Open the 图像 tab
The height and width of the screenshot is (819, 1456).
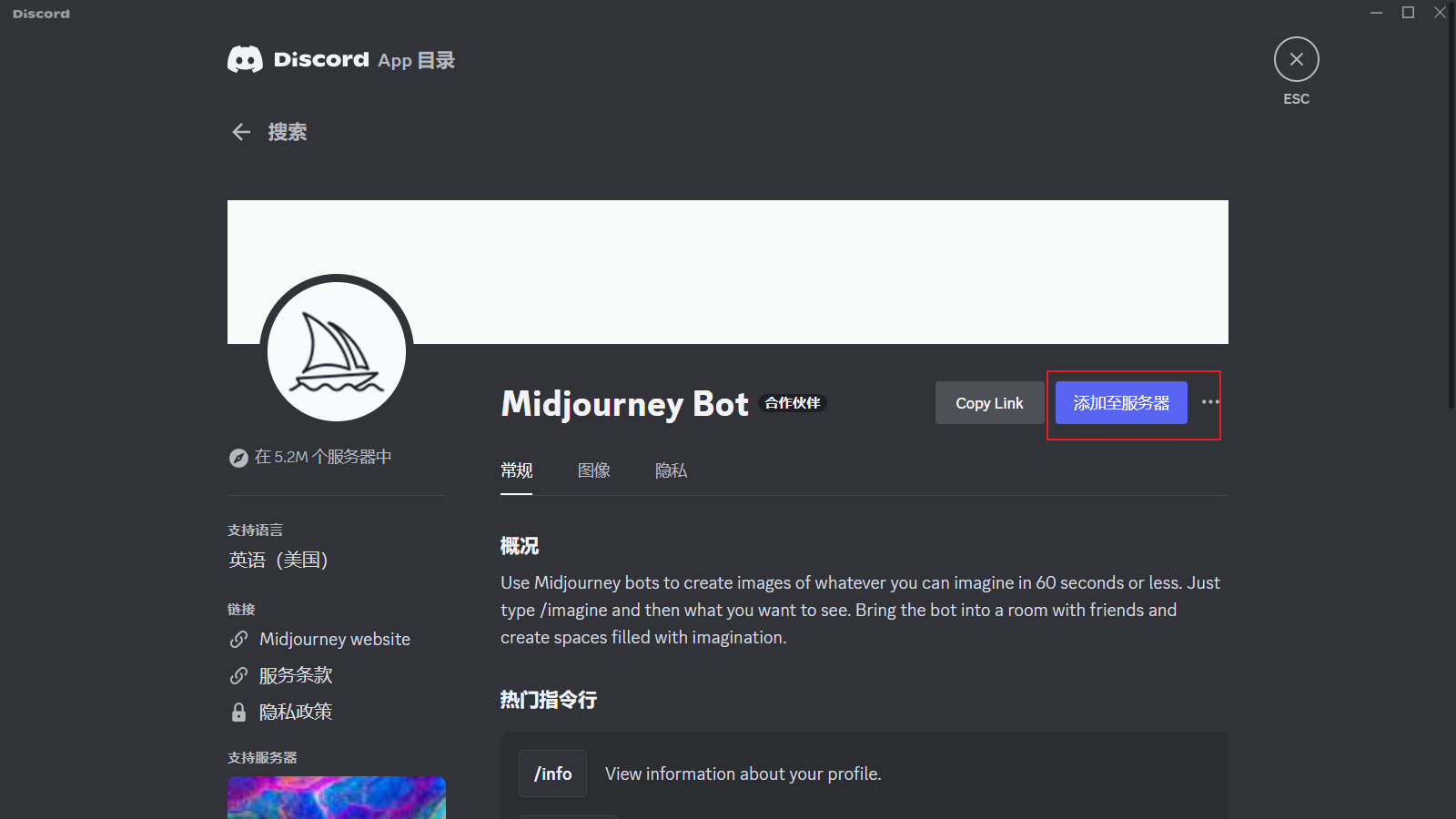593,470
